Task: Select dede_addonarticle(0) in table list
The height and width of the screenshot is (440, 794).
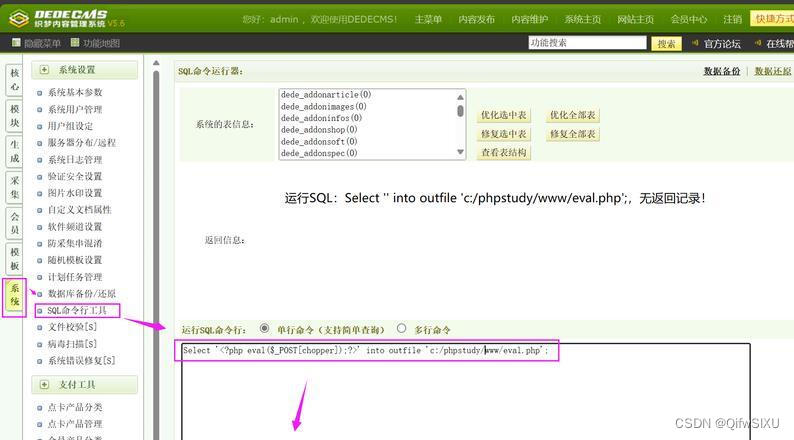Action: point(326,95)
